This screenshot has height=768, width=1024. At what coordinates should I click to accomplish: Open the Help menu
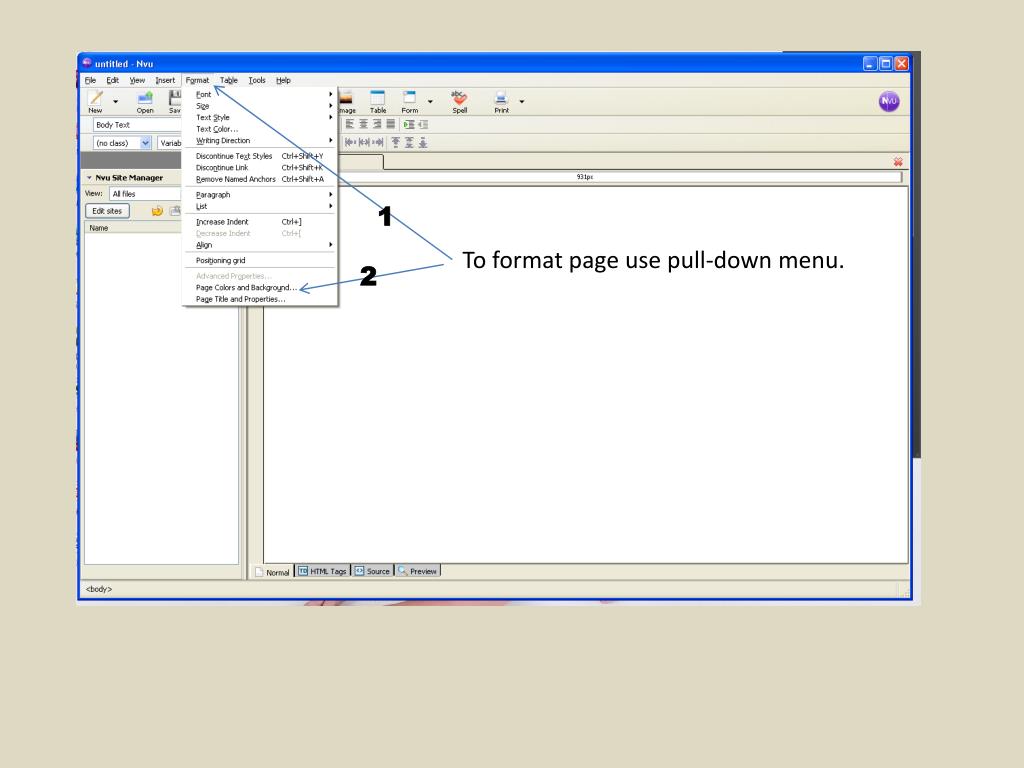tap(283, 80)
